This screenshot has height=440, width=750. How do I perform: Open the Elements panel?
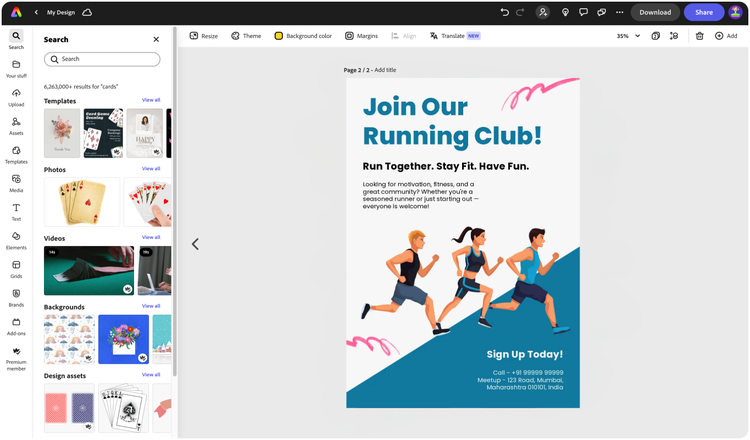click(x=16, y=241)
